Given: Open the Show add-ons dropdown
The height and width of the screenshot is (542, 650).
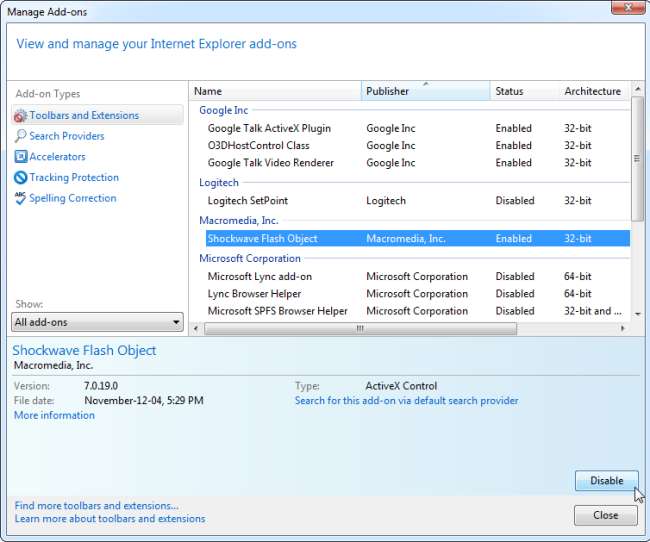Looking at the screenshot, I should 97,323.
